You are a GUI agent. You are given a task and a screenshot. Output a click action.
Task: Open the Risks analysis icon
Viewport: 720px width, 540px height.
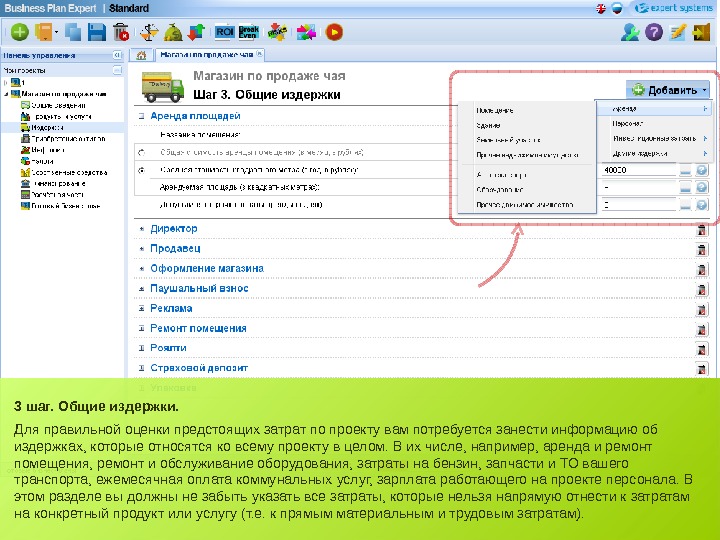pos(277,32)
